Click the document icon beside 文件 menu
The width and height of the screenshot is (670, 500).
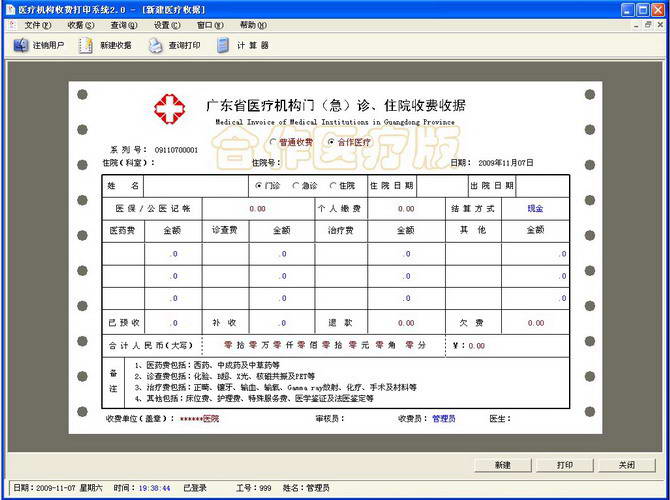point(12,25)
